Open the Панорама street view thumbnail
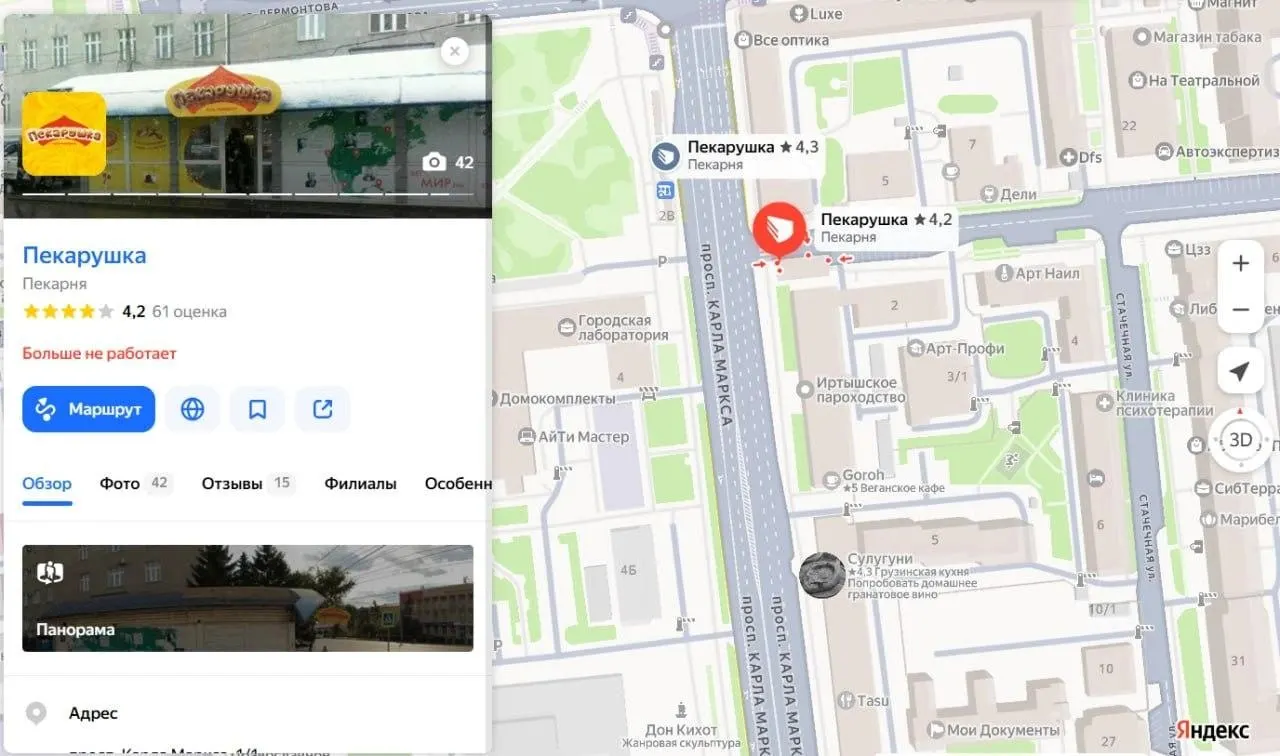Image resolution: width=1280 pixels, height=756 pixels. pos(248,598)
